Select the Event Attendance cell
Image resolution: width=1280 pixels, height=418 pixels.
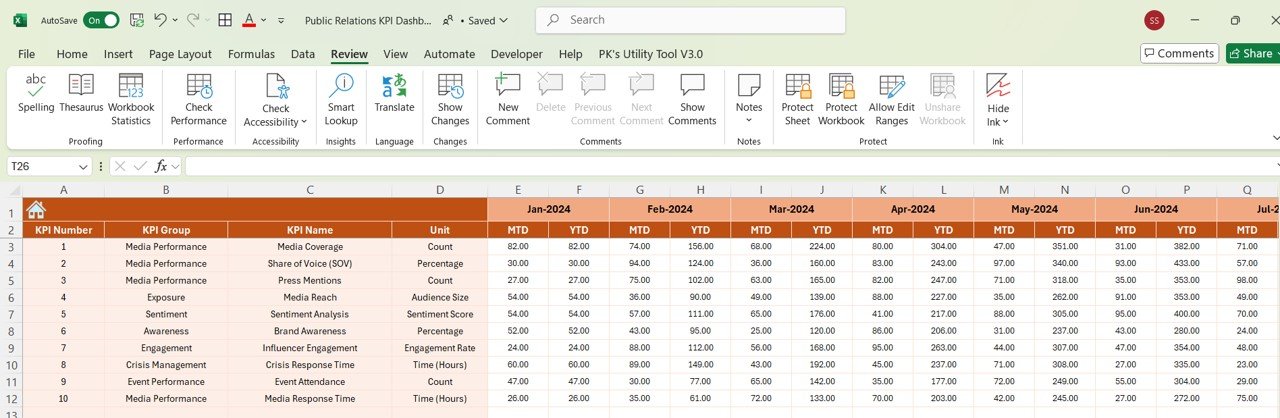(310, 382)
